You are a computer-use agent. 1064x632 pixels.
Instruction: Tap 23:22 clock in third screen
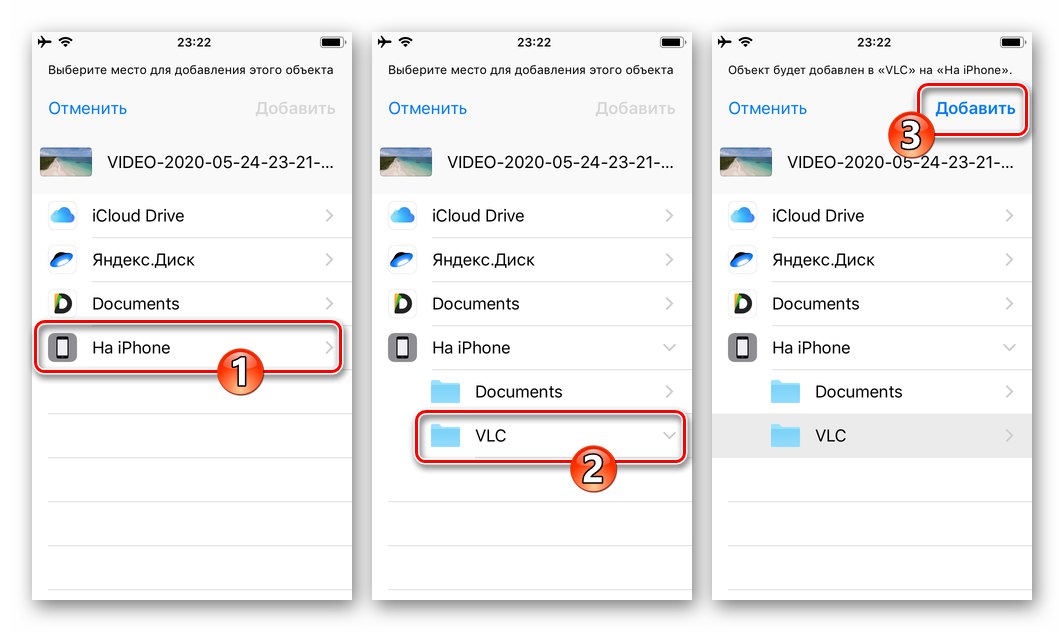coord(874,42)
